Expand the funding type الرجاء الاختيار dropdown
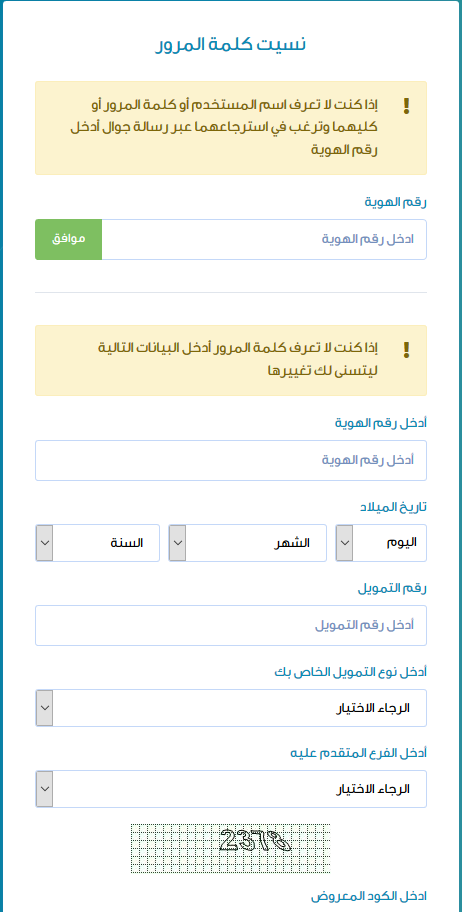This screenshot has height=912, width=462. (x=231, y=708)
